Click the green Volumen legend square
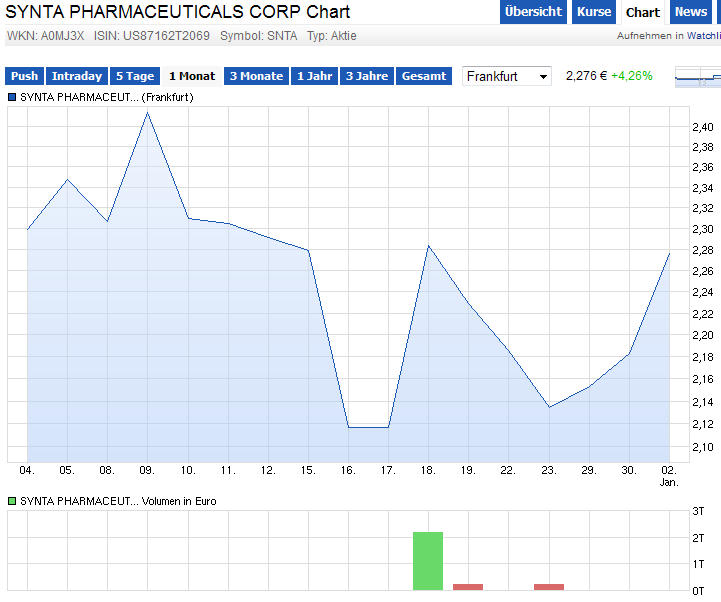This screenshot has height=602, width=721. pos(12,501)
